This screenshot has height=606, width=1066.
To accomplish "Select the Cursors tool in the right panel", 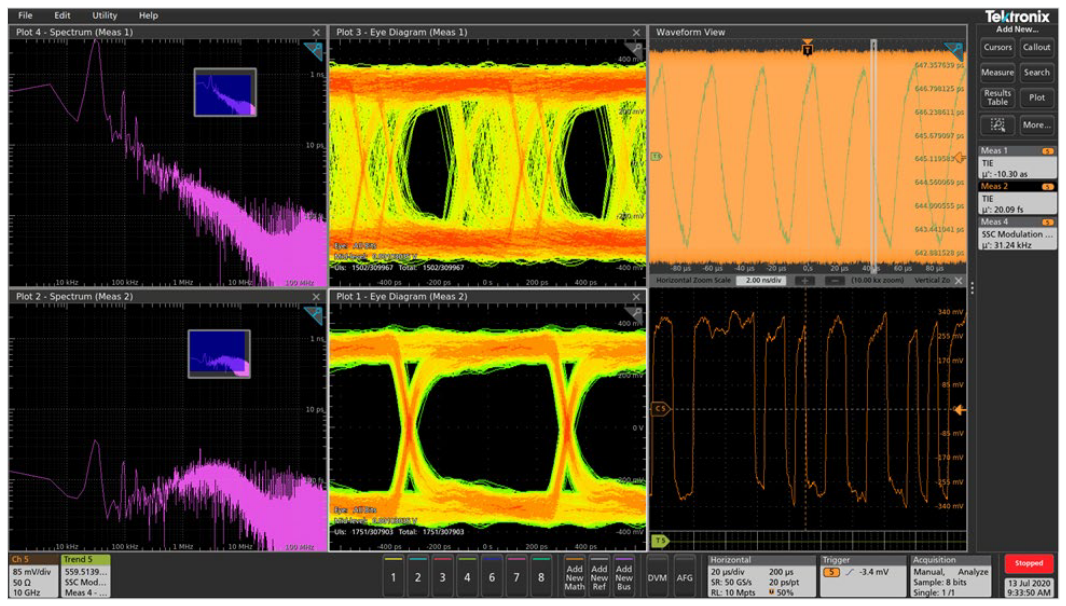I will (x=997, y=46).
